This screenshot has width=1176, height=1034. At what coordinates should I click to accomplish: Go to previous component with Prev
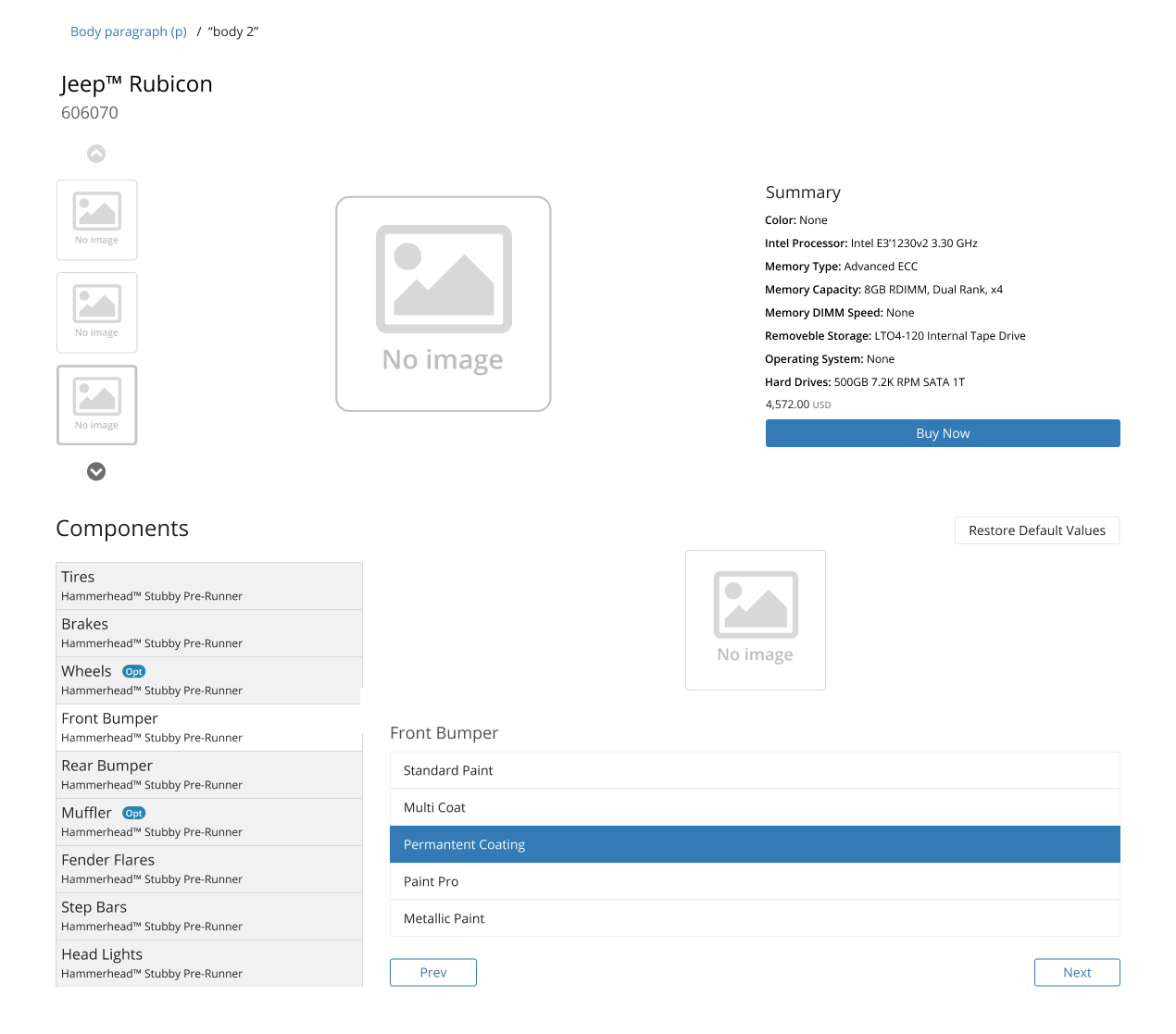point(433,972)
